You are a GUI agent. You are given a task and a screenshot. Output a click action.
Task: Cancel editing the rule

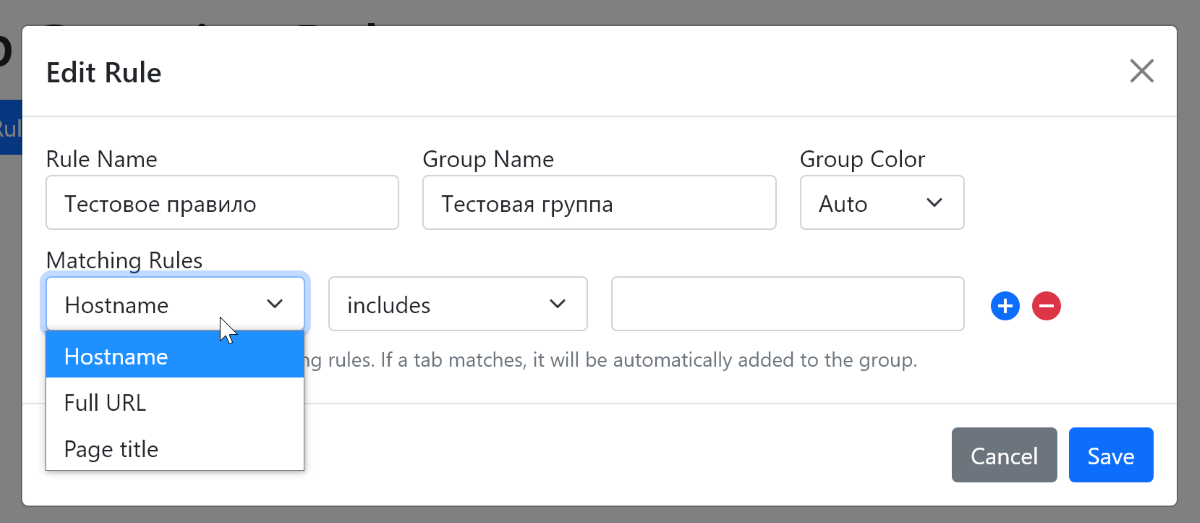[x=1003, y=455]
